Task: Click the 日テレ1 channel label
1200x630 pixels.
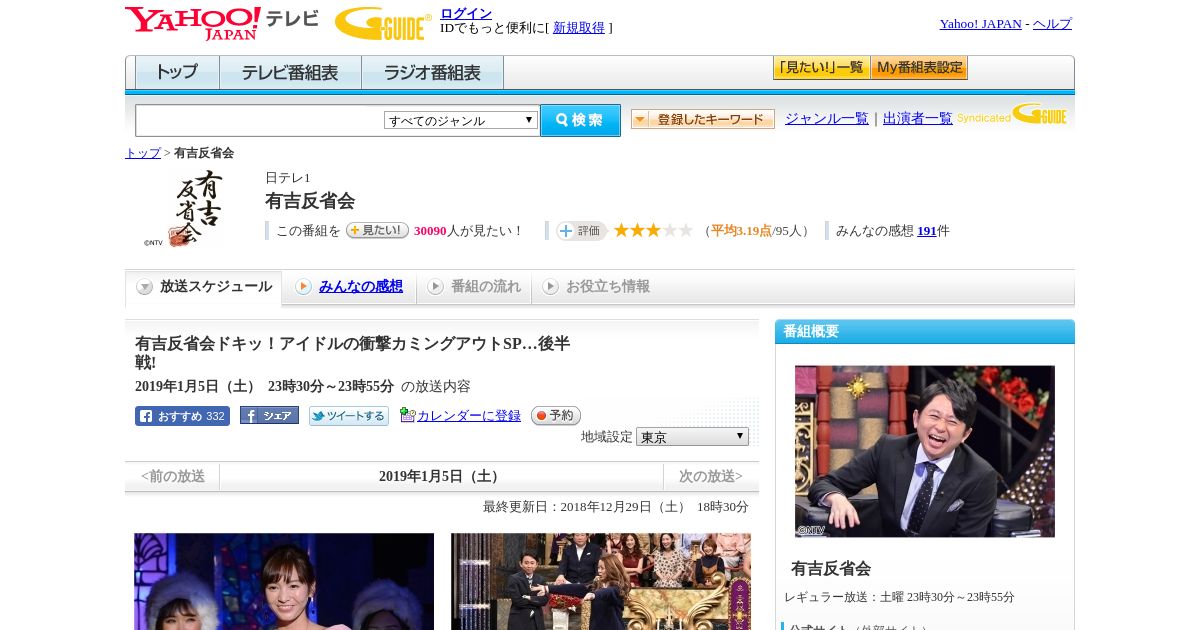Action: (x=288, y=178)
